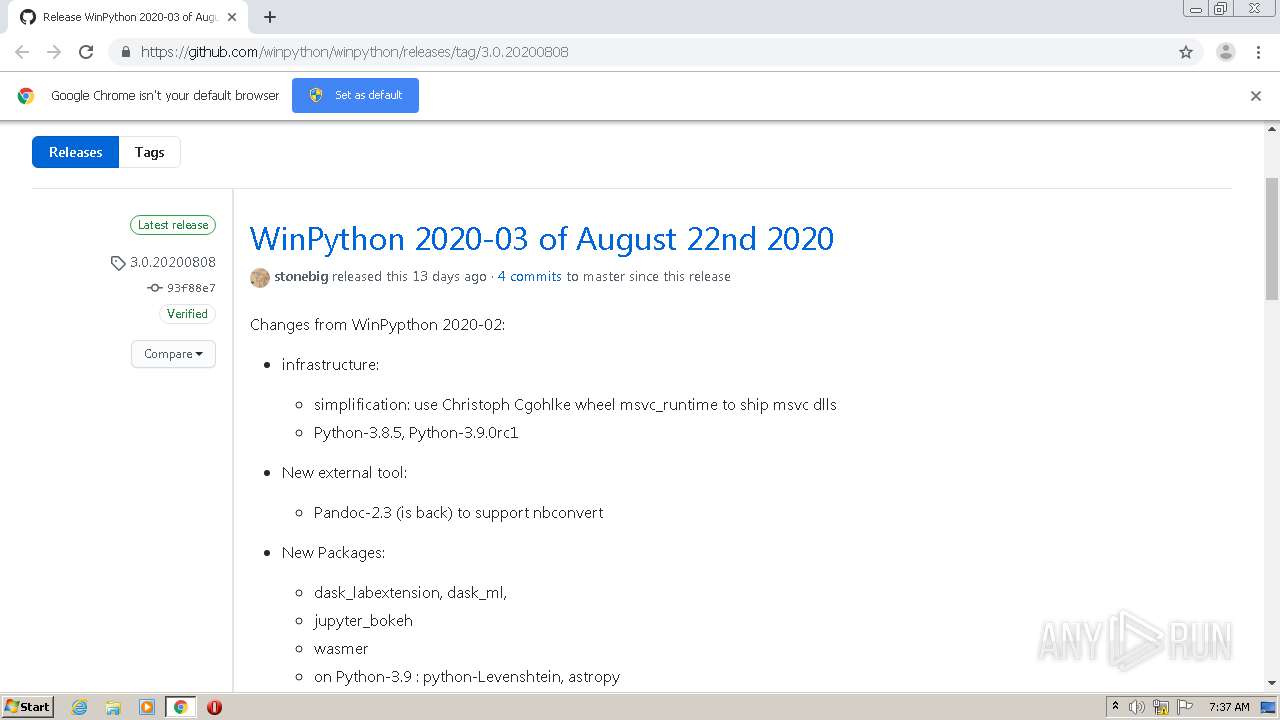This screenshot has width=1280, height=720.
Task: Show hidden tray icons arrow
Action: point(1115,707)
